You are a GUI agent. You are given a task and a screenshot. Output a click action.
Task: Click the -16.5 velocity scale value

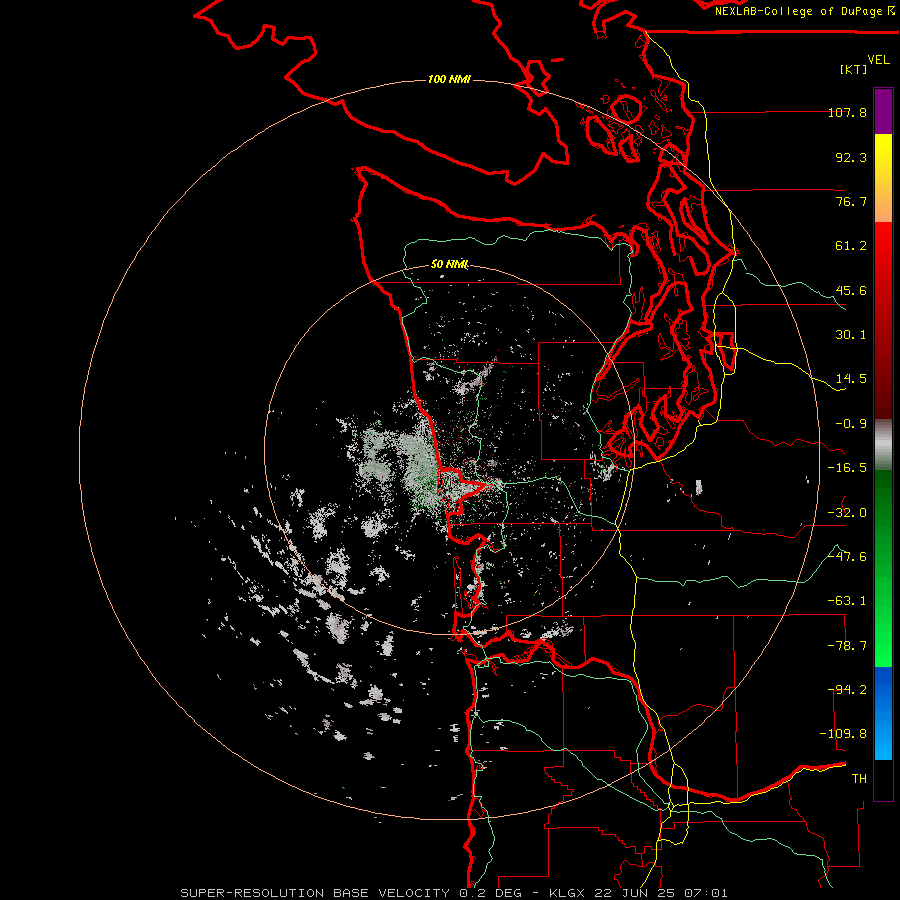pos(847,468)
